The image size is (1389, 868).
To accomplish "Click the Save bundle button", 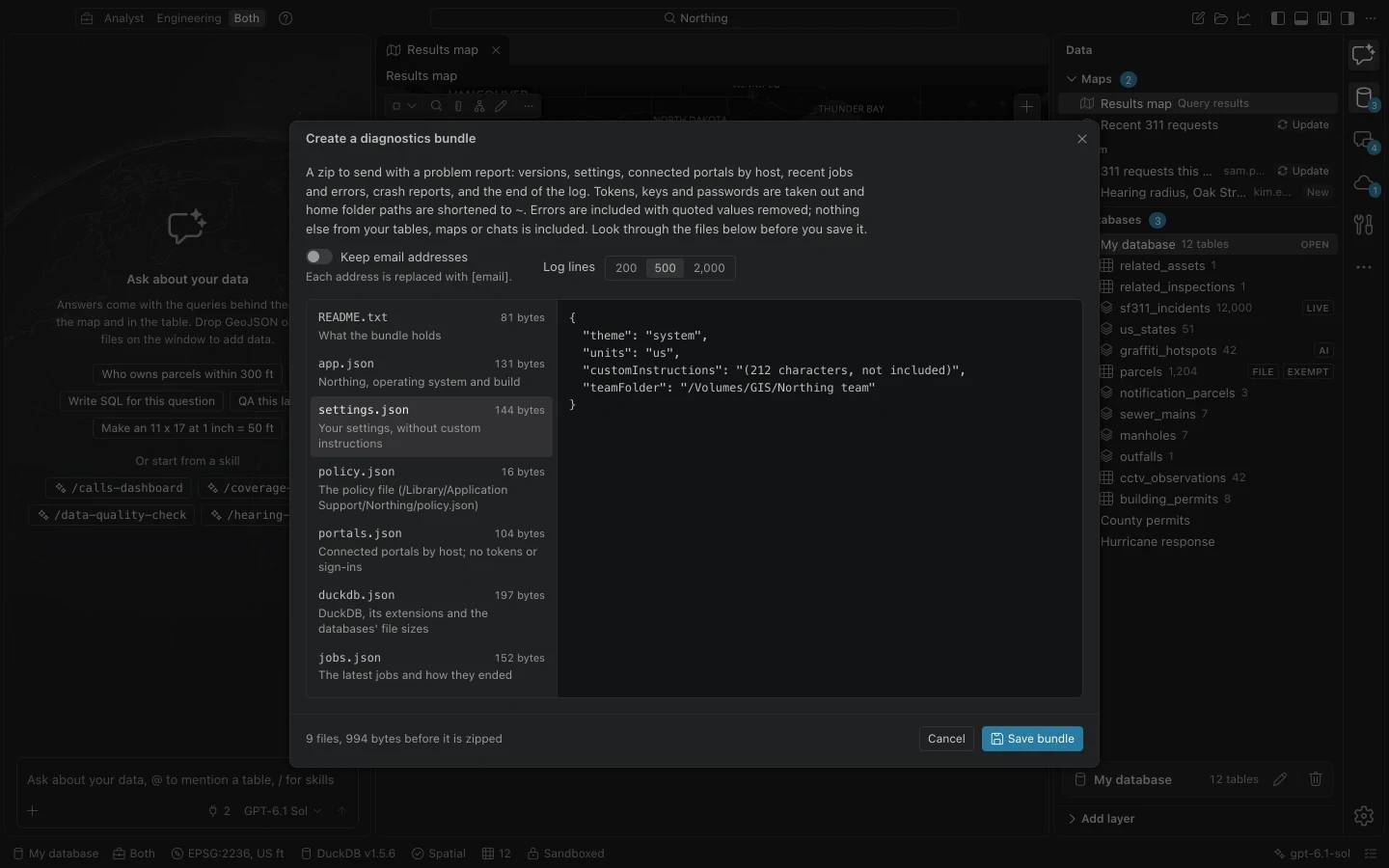I will 1032,739.
